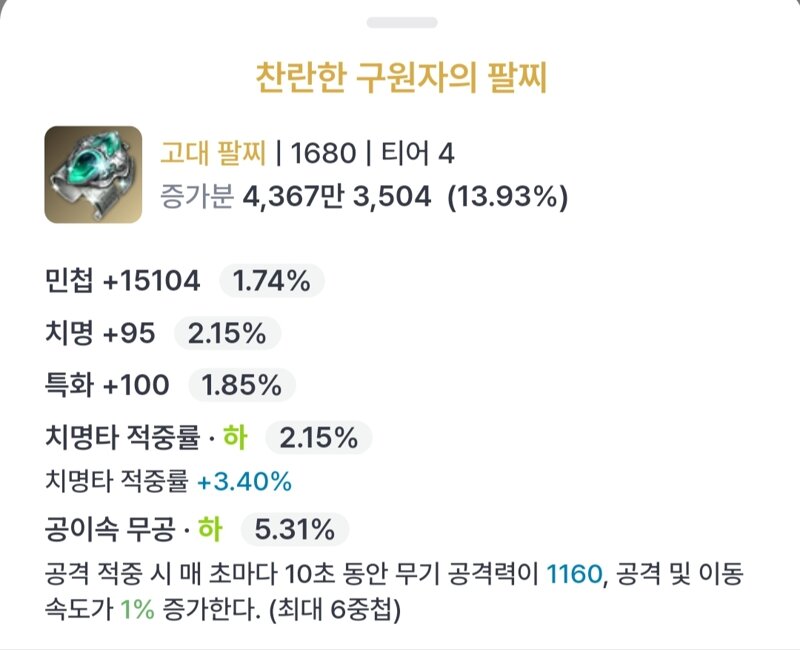This screenshot has height=650, width=800.
Task: Click the 티어 4 label
Action: (418, 153)
